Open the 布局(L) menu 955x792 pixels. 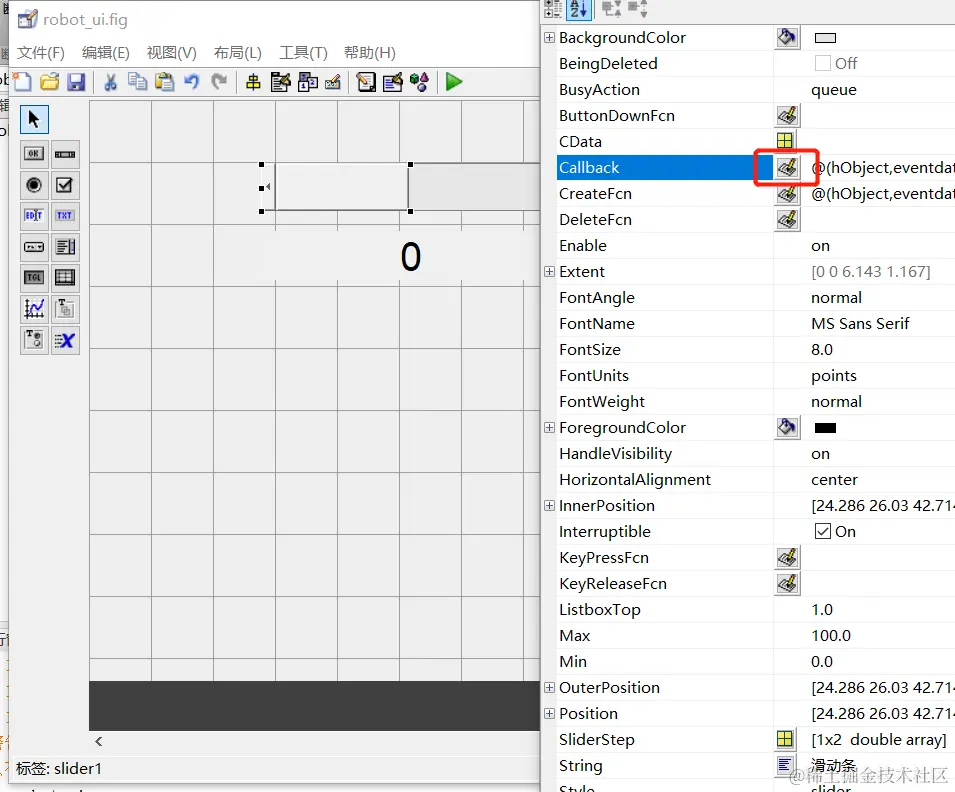click(x=238, y=53)
